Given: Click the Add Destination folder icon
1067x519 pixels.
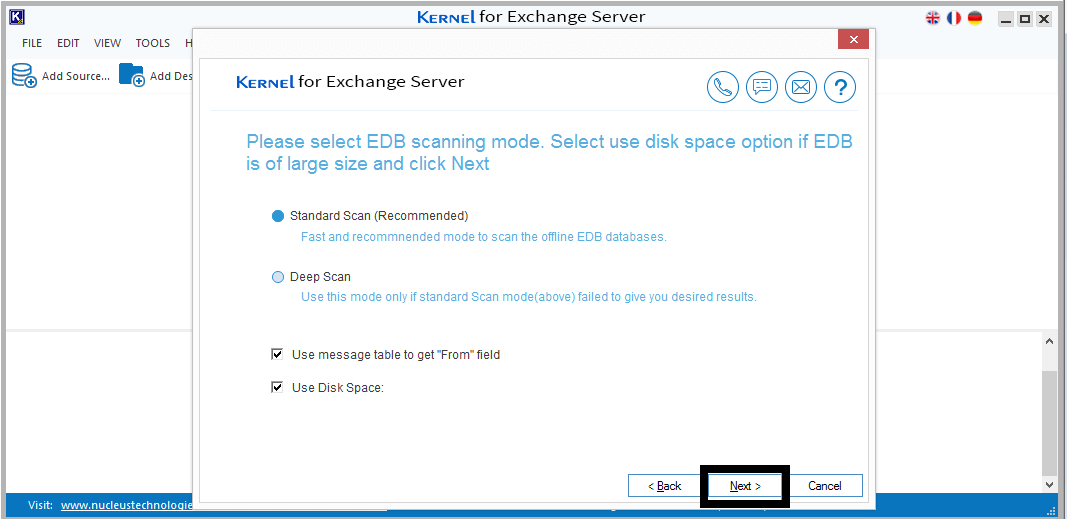Looking at the screenshot, I should (131, 75).
